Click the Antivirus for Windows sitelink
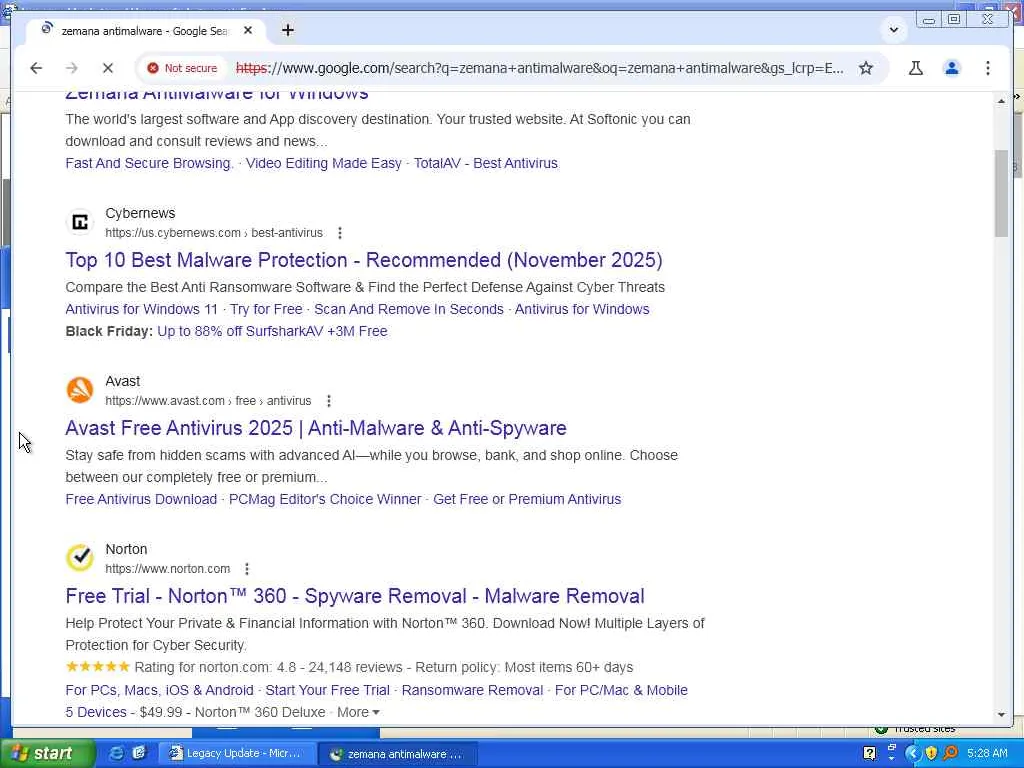Viewport: 1024px width, 768px height. point(583,309)
